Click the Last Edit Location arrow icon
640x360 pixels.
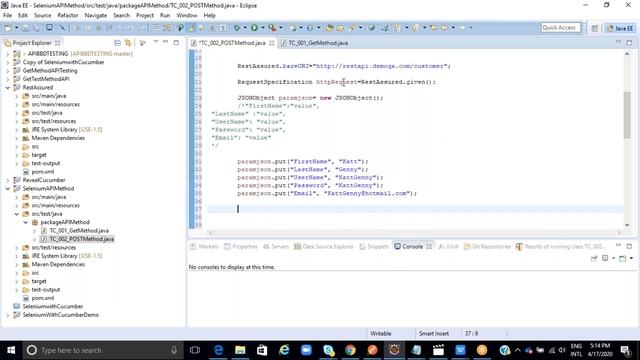click(433, 28)
